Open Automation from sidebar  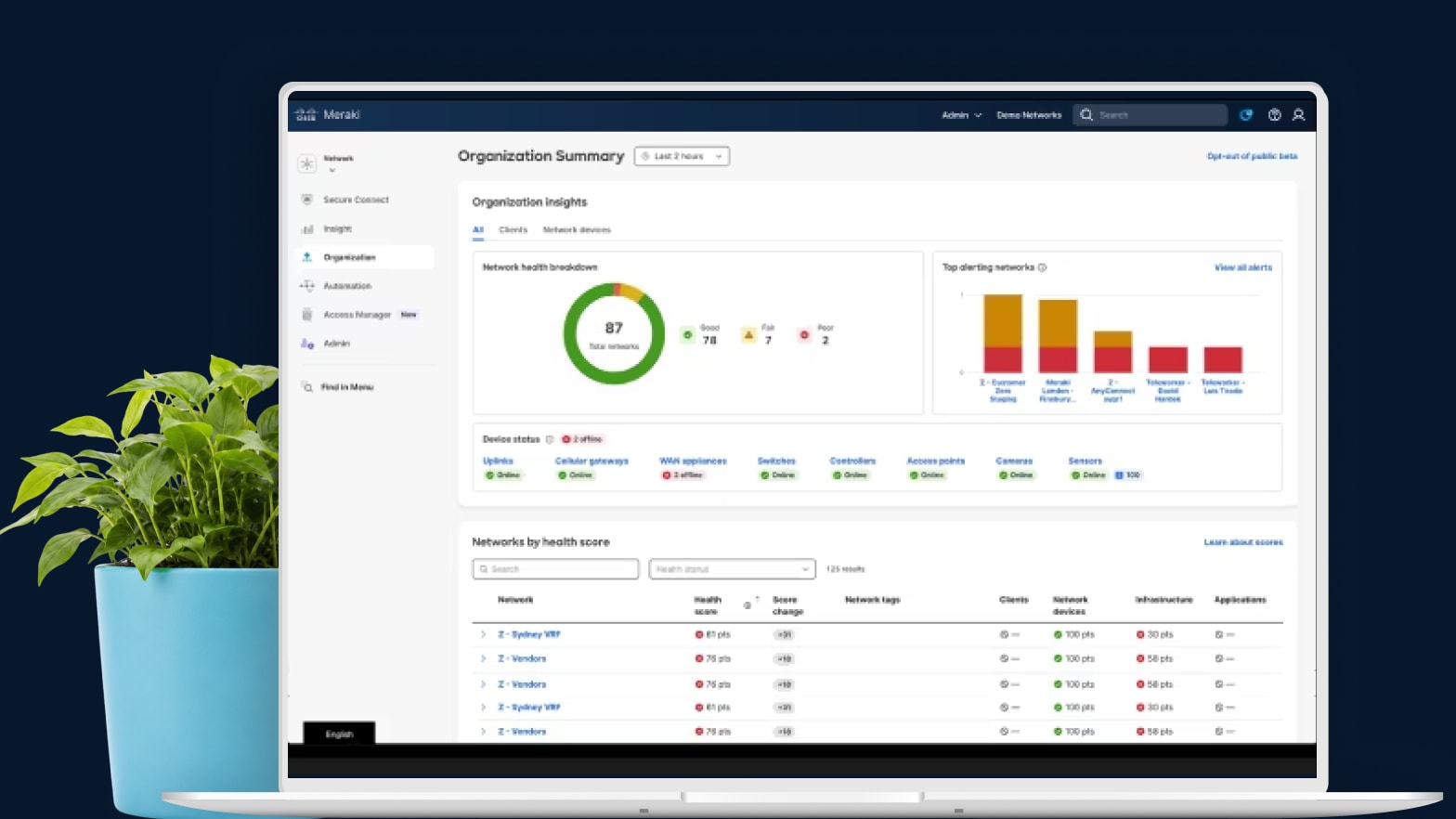[x=346, y=286]
